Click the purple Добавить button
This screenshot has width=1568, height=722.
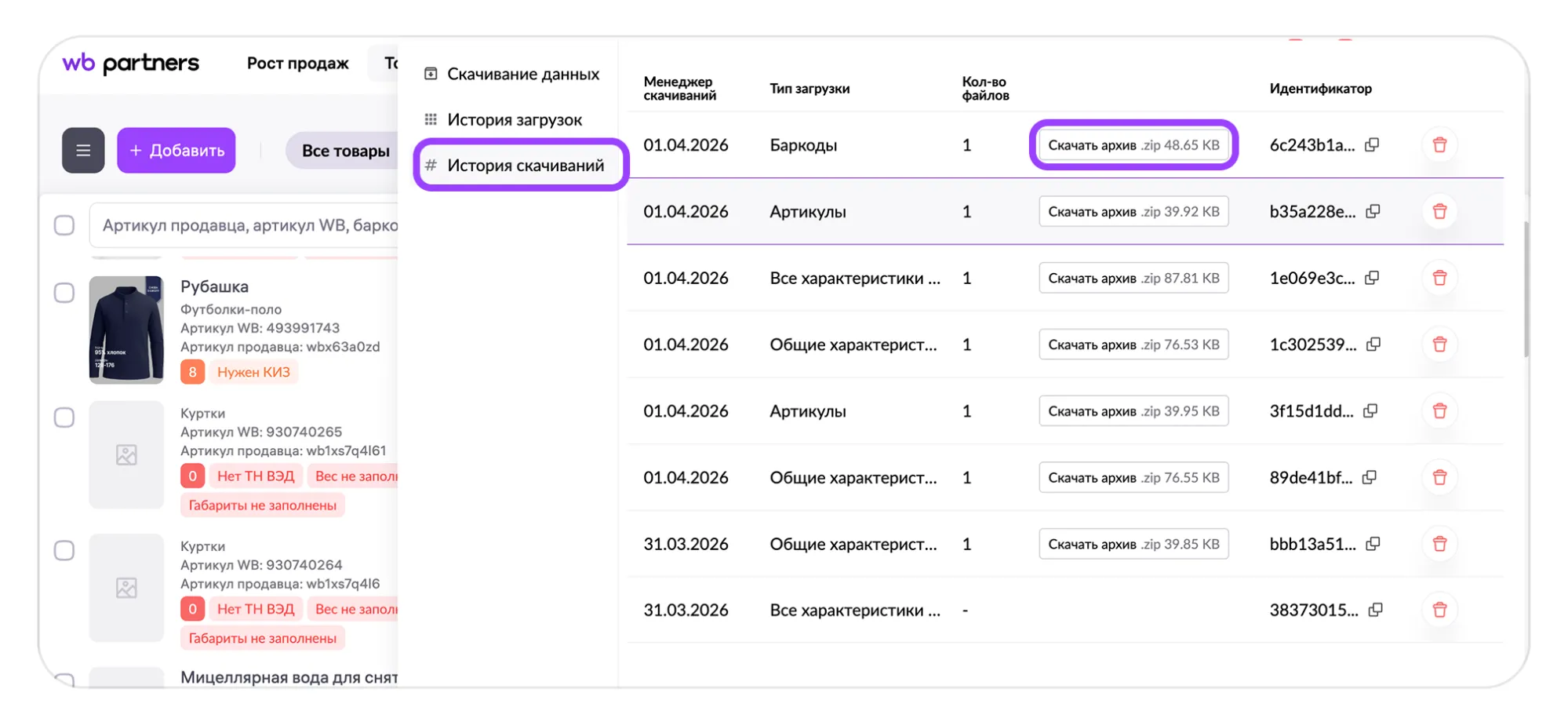176,150
